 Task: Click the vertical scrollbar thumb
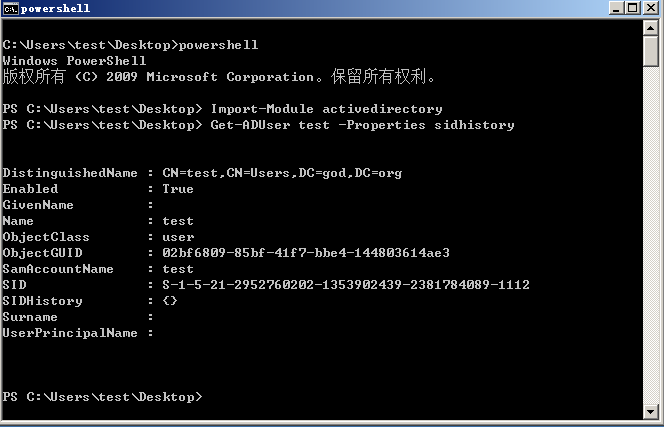(650, 51)
